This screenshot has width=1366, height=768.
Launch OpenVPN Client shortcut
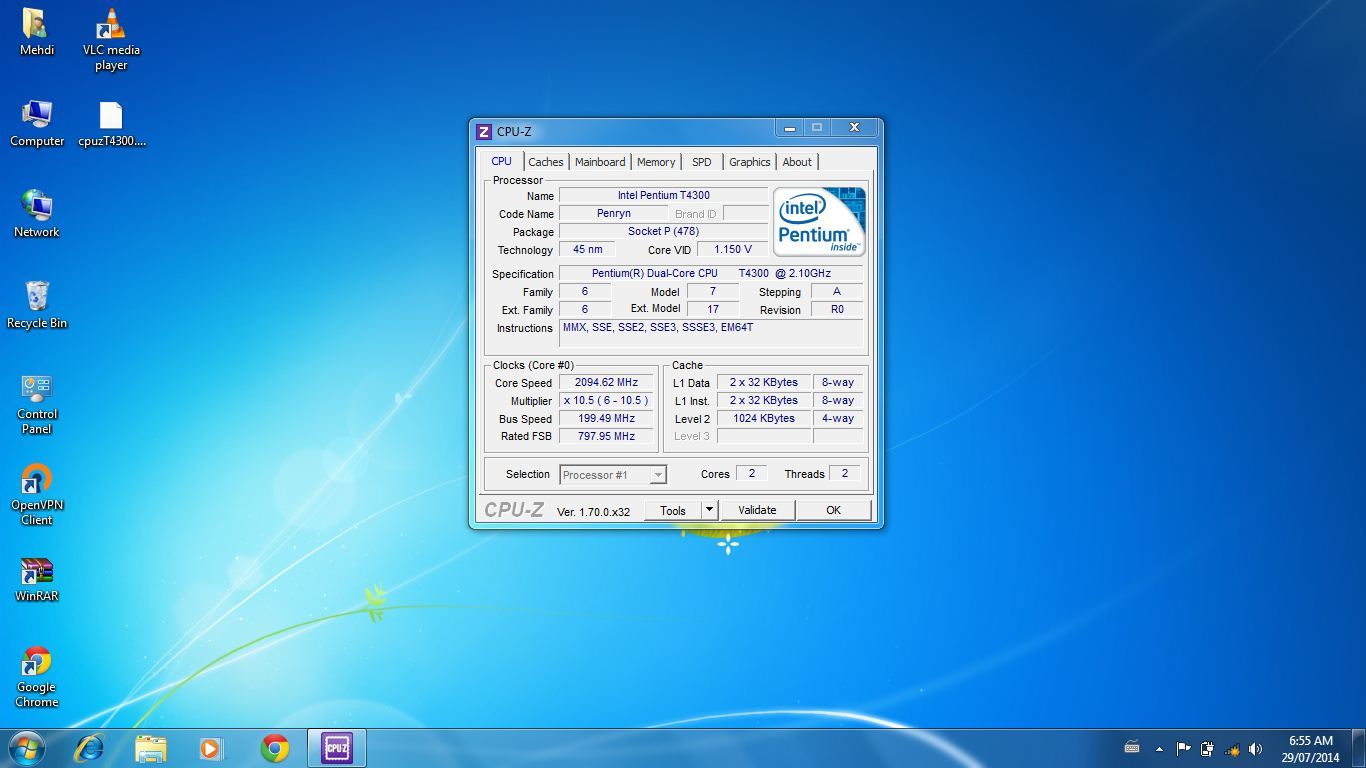pyautogui.click(x=37, y=494)
